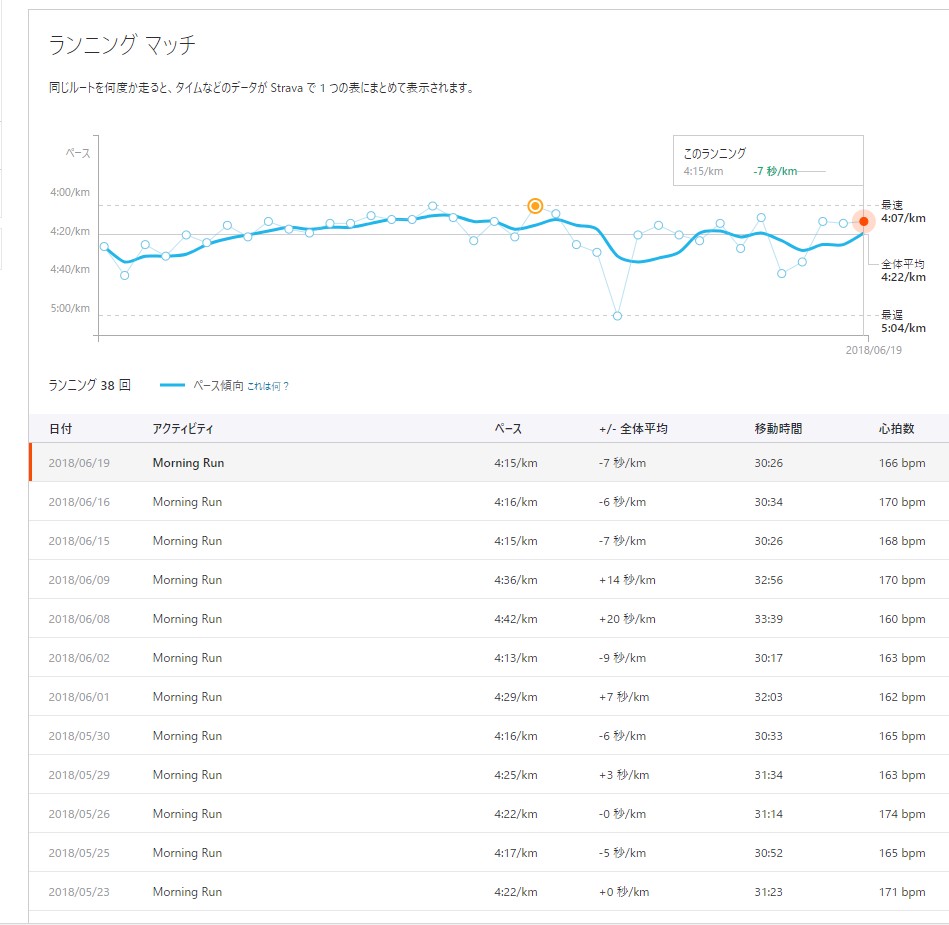Click the orange highlighted data point on chart

tap(535, 206)
